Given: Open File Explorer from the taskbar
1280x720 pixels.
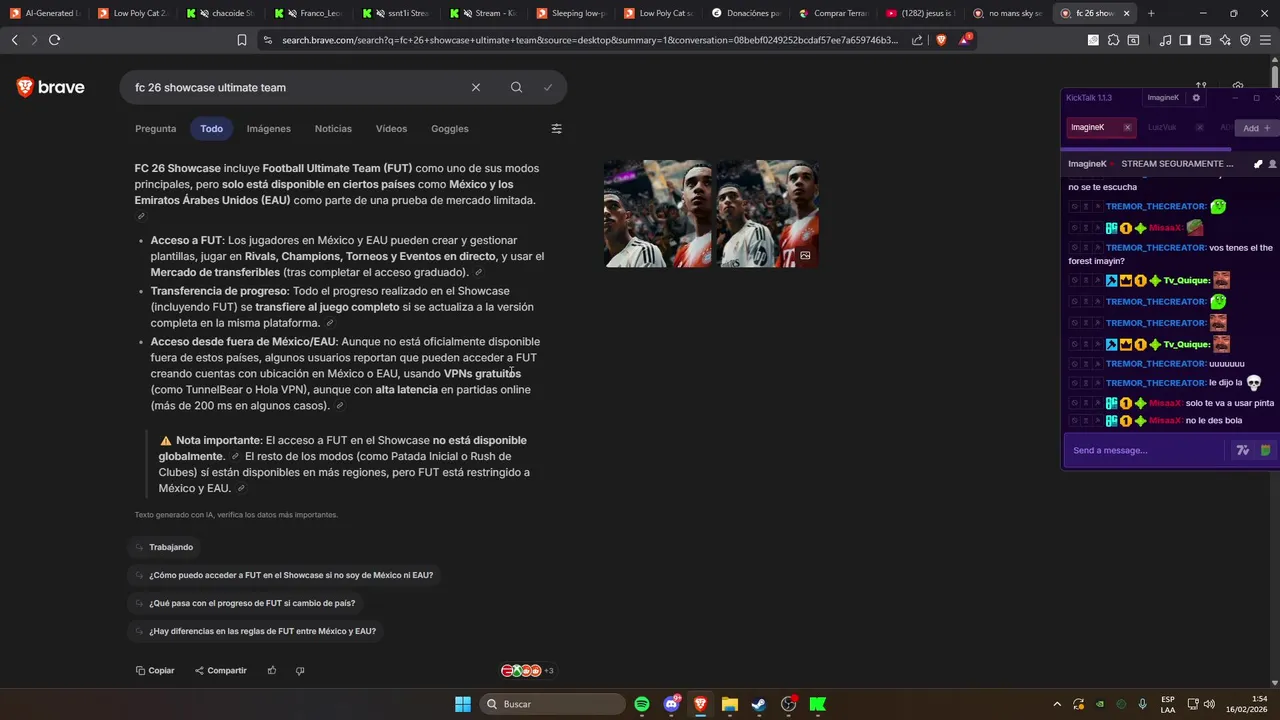Looking at the screenshot, I should pos(730,704).
